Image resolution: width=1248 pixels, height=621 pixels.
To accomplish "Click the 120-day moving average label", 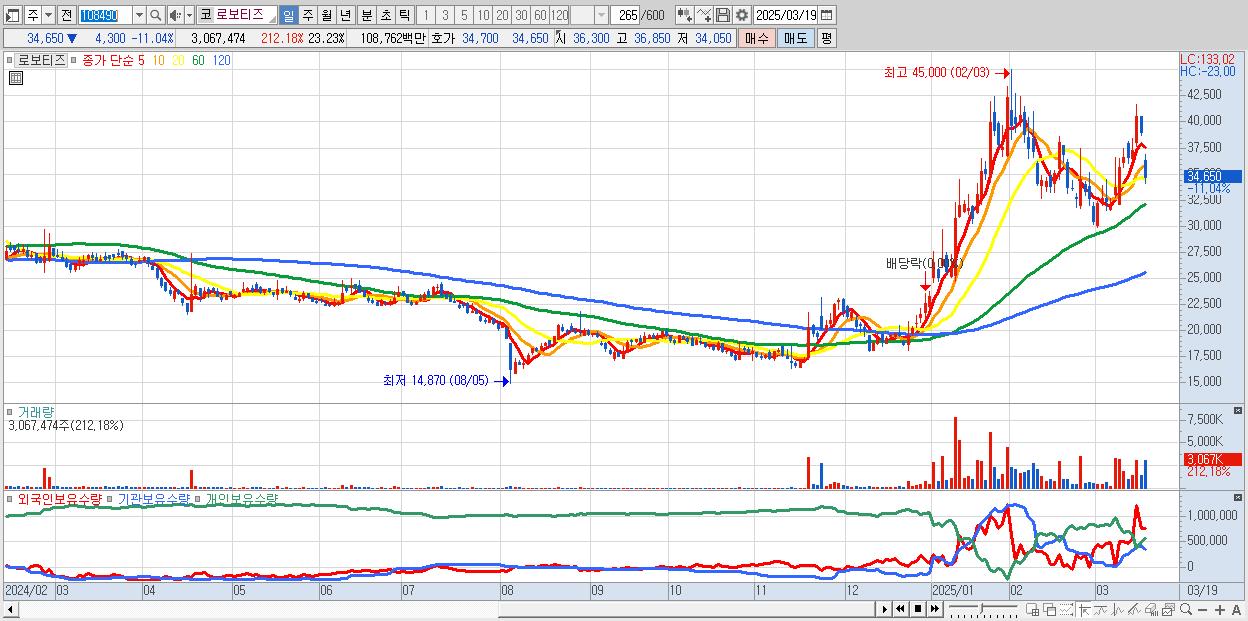I will point(221,60).
